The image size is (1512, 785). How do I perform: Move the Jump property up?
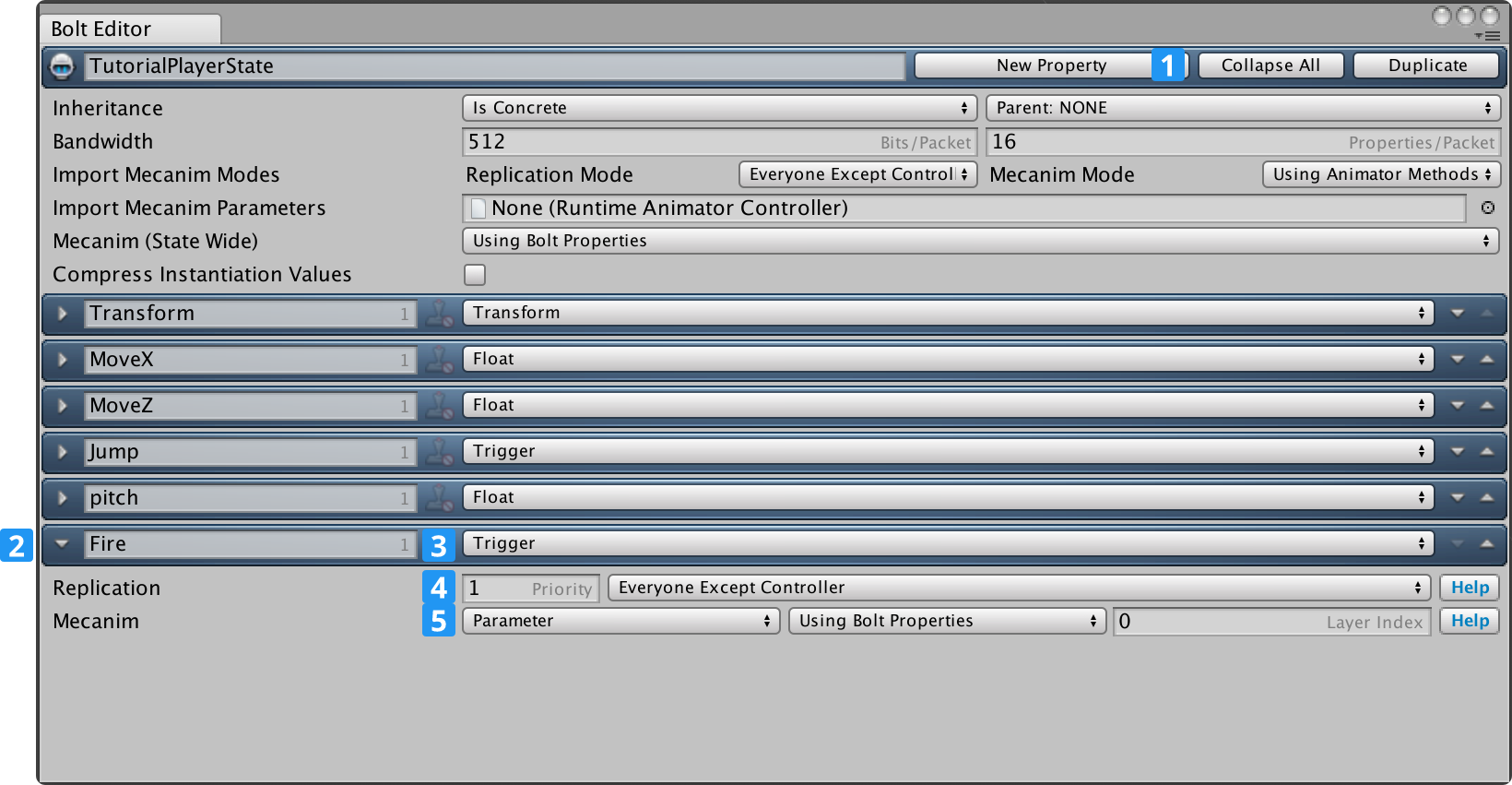click(1487, 452)
